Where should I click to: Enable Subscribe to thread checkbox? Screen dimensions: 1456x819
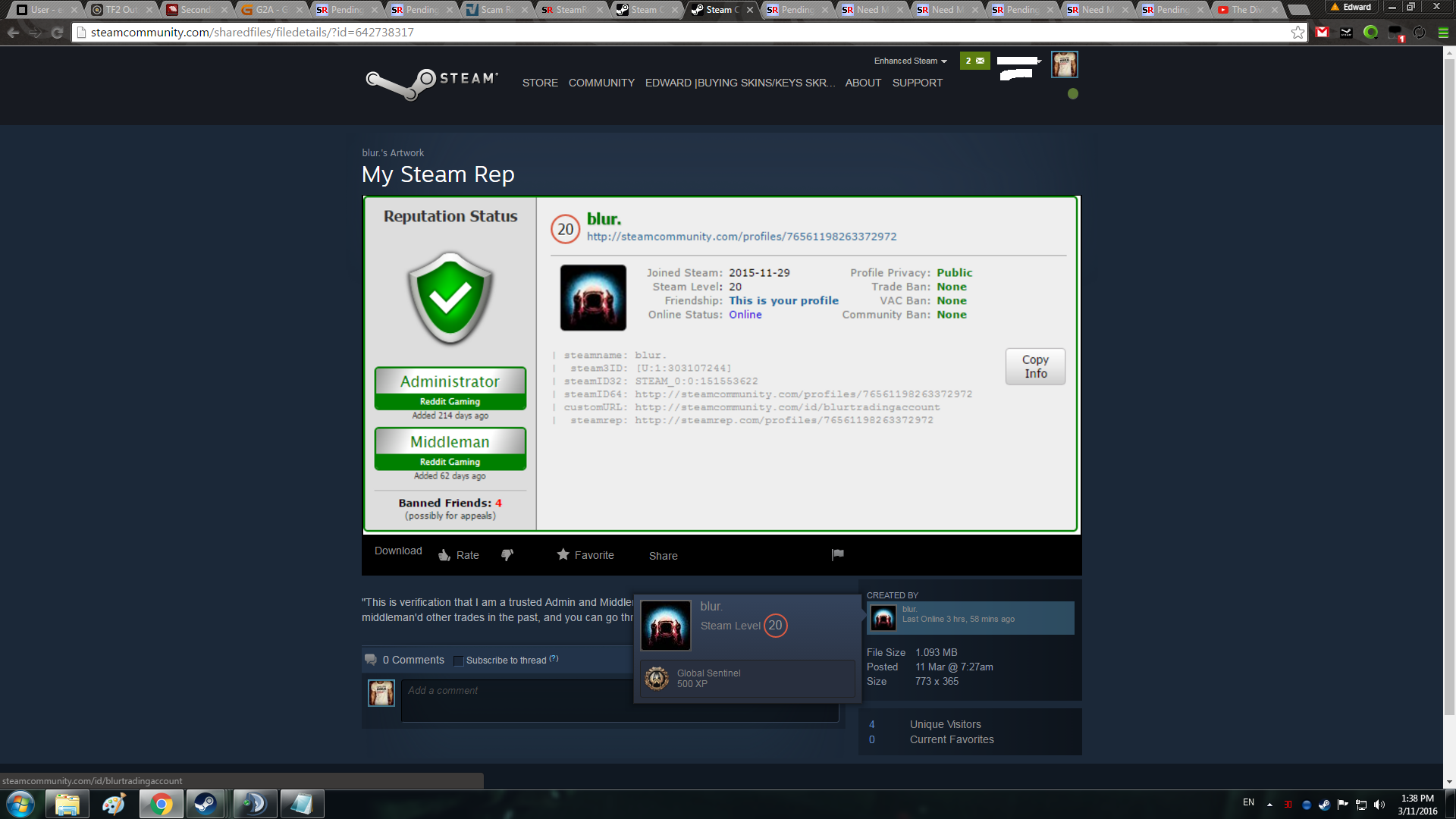458,661
